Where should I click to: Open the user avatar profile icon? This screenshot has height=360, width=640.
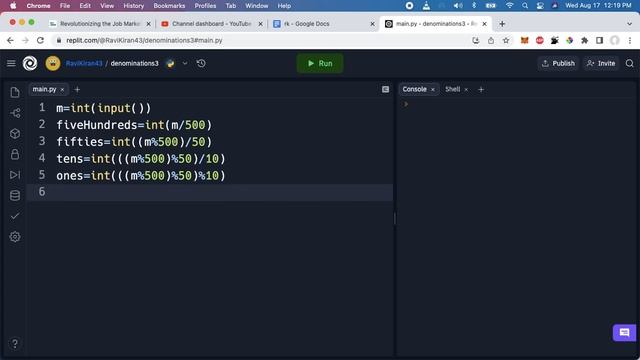[x=53, y=63]
